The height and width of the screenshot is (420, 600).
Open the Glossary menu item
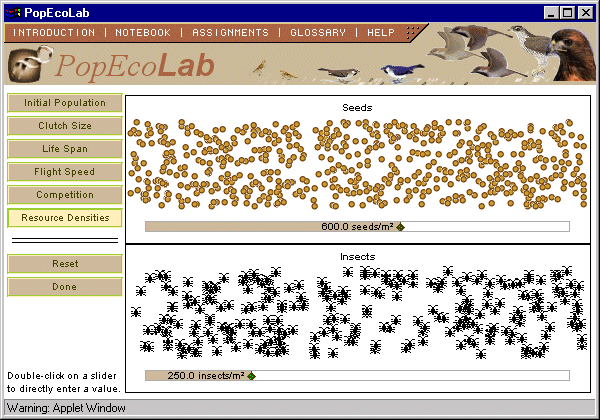click(x=318, y=33)
